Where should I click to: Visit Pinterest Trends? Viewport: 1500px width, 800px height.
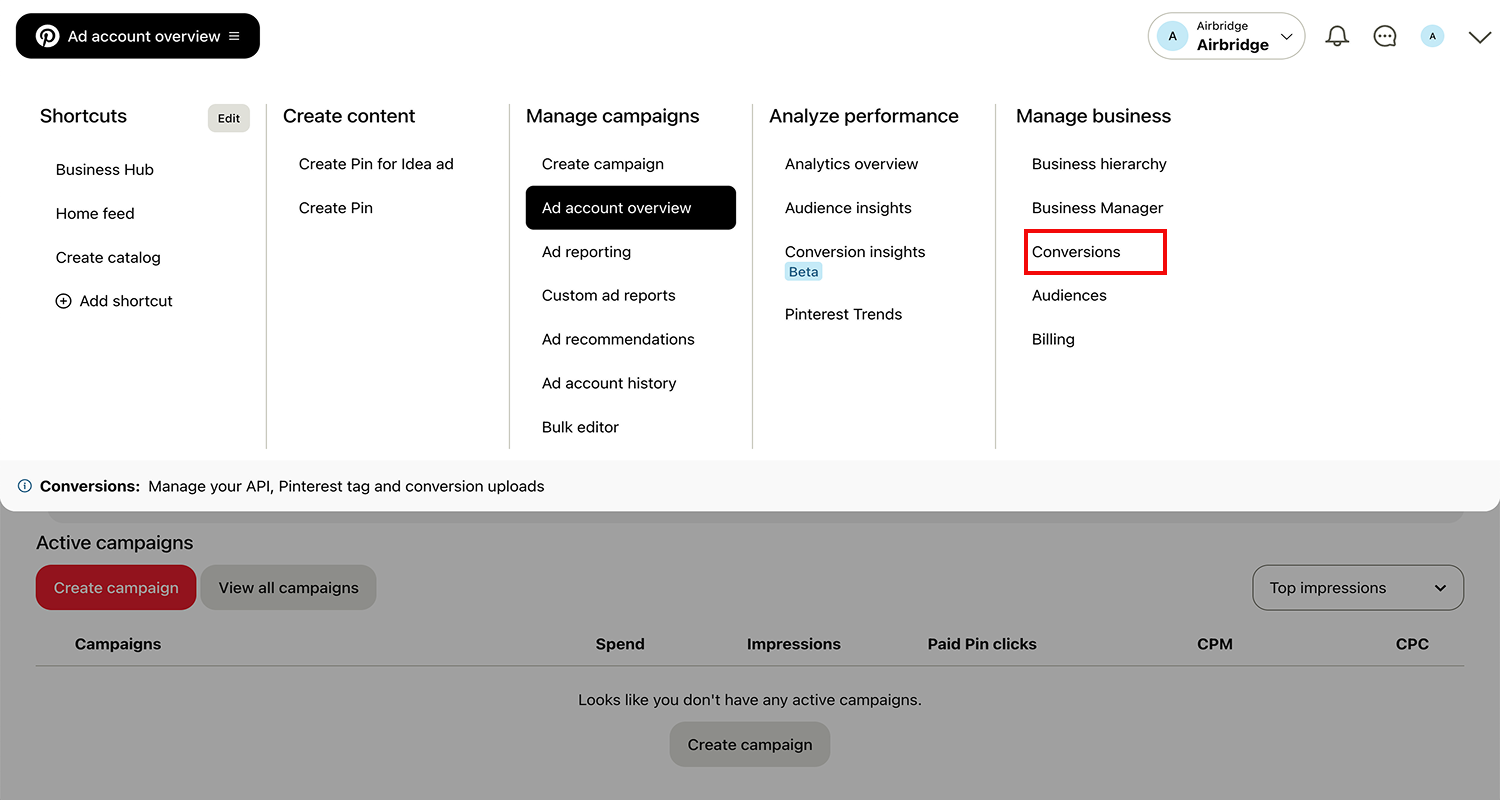pyautogui.click(x=843, y=314)
